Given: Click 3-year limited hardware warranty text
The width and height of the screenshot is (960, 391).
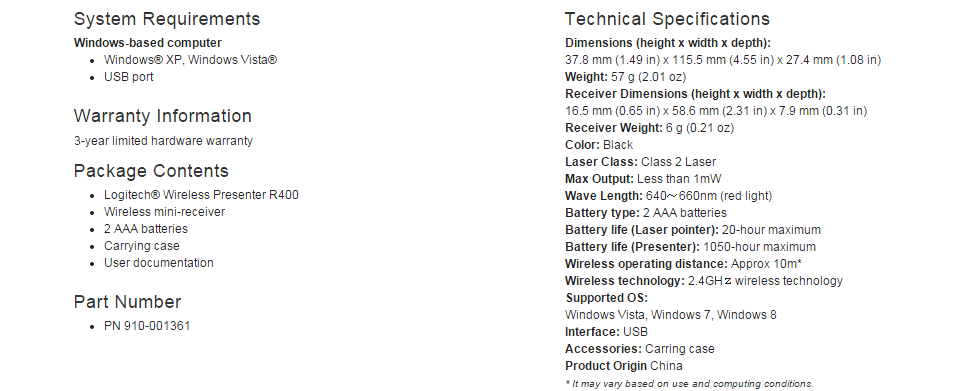Looking at the screenshot, I should [x=163, y=141].
